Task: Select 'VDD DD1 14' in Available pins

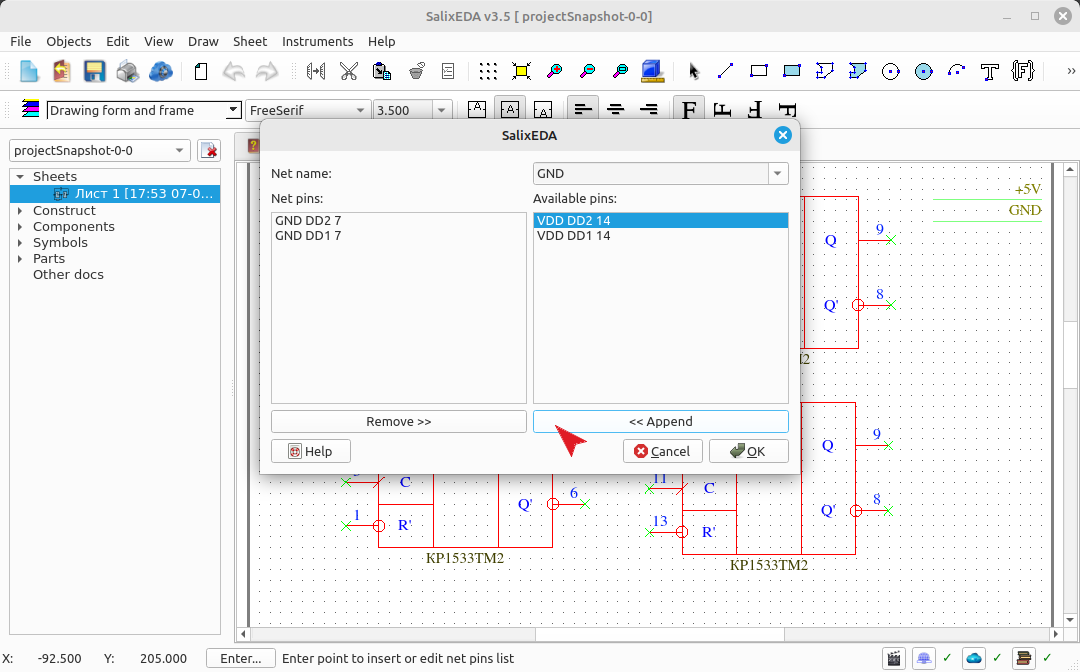Action: pyautogui.click(x=661, y=235)
